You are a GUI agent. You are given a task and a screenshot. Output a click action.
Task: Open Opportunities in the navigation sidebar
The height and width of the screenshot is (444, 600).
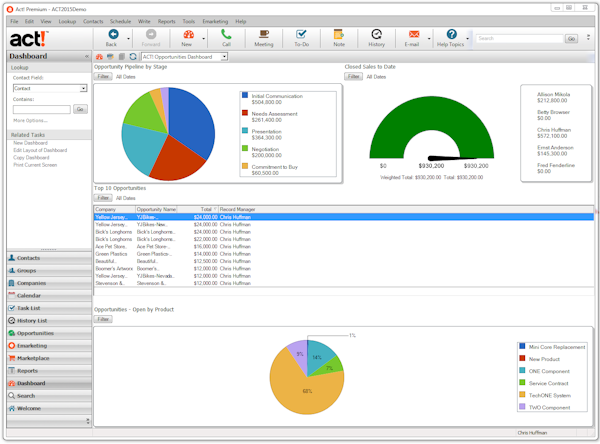35,333
